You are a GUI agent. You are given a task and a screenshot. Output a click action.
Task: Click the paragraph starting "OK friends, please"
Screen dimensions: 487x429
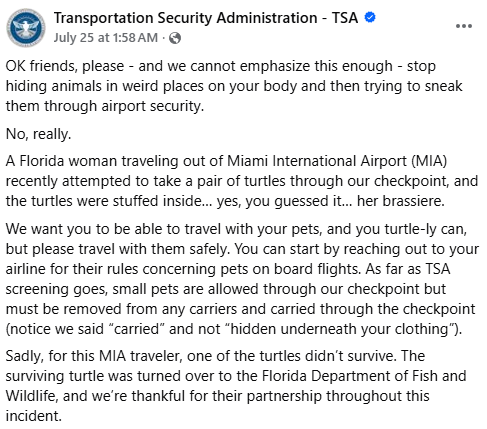pos(234,86)
